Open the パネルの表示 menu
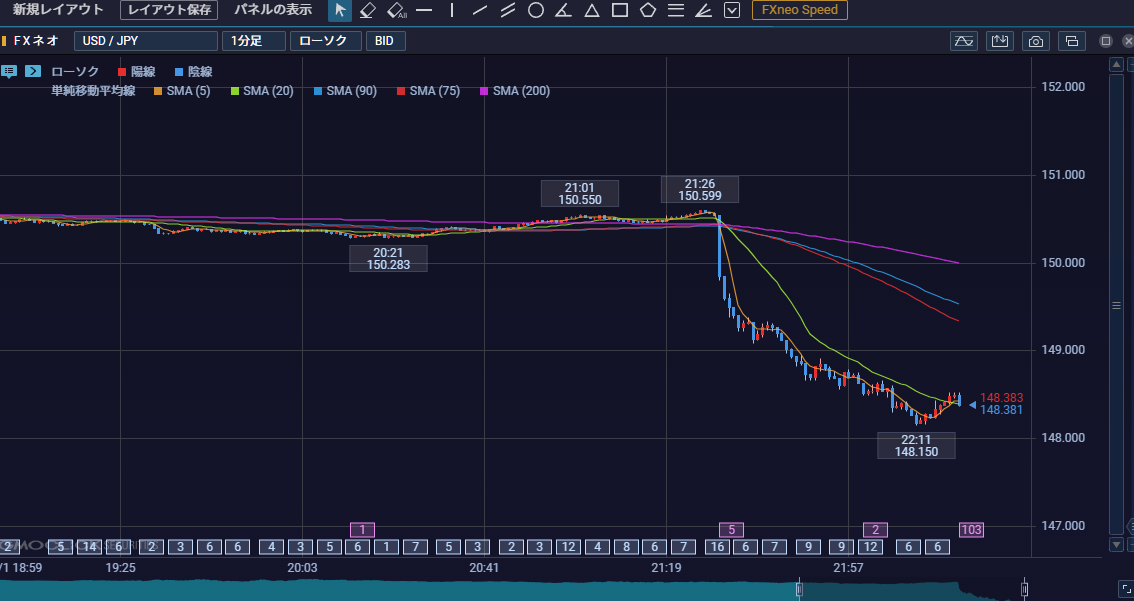 click(x=273, y=10)
